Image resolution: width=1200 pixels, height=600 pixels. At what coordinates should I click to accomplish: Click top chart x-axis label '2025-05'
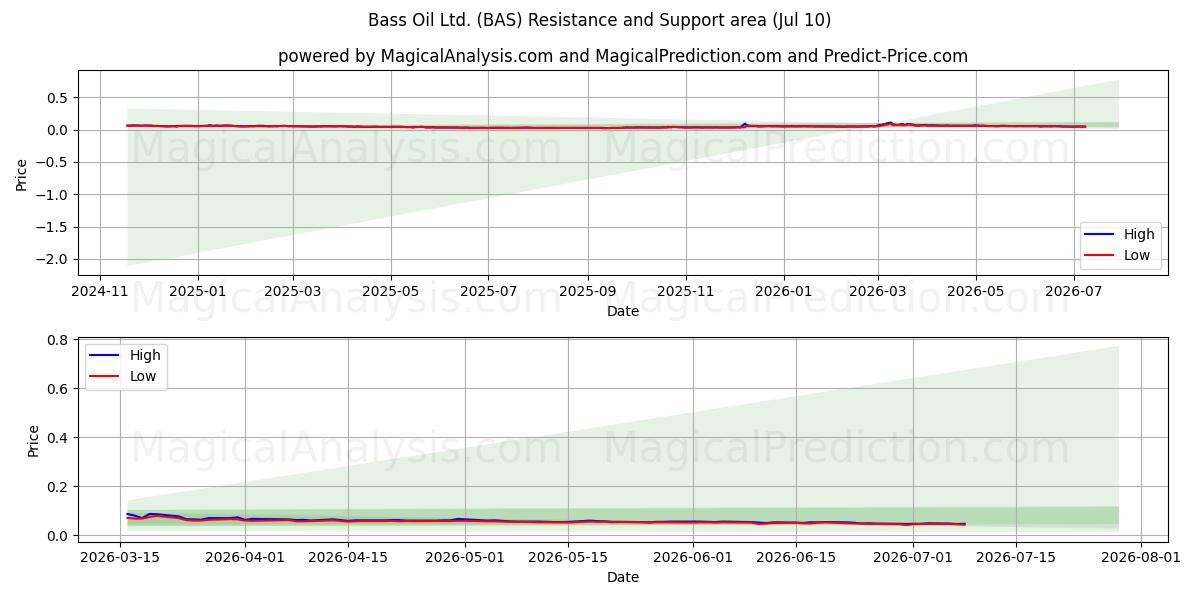[x=390, y=291]
